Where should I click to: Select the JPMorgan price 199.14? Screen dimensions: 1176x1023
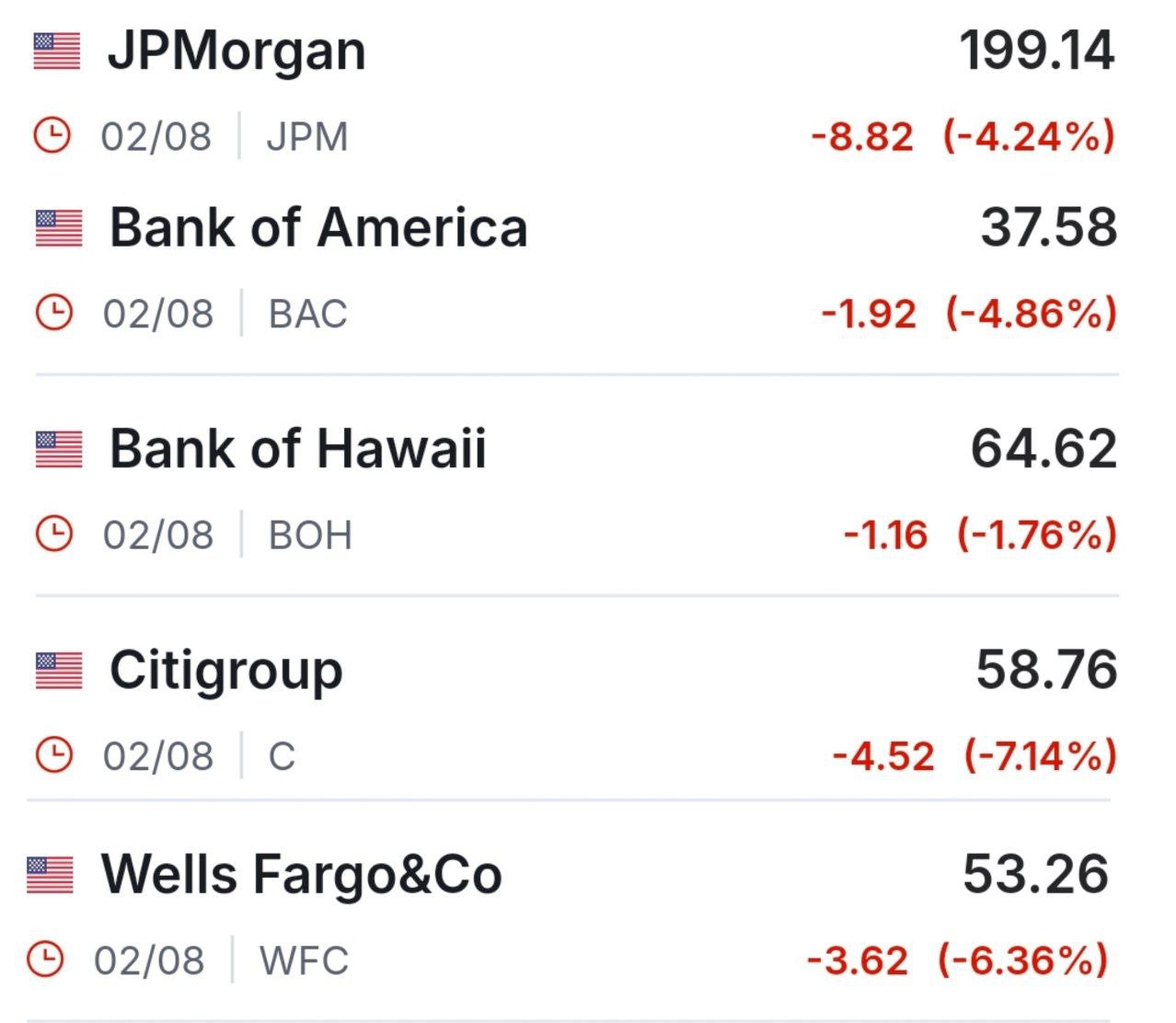[x=1037, y=51]
